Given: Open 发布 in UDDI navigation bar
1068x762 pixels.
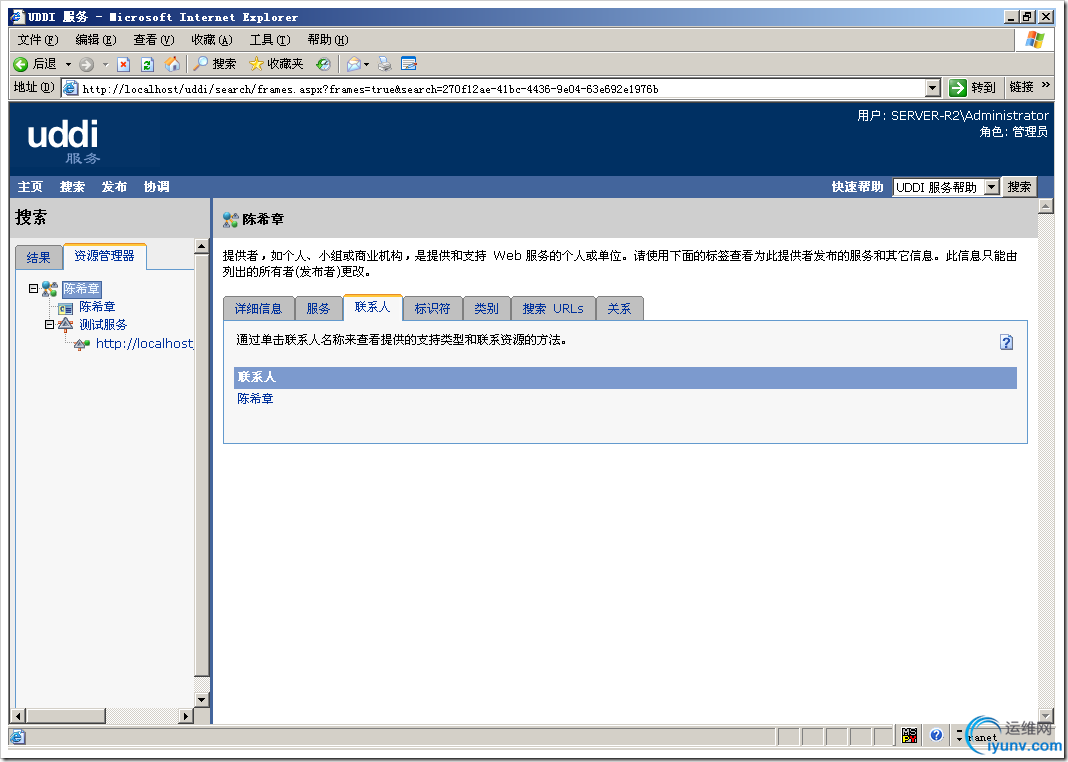Looking at the screenshot, I should [114, 187].
